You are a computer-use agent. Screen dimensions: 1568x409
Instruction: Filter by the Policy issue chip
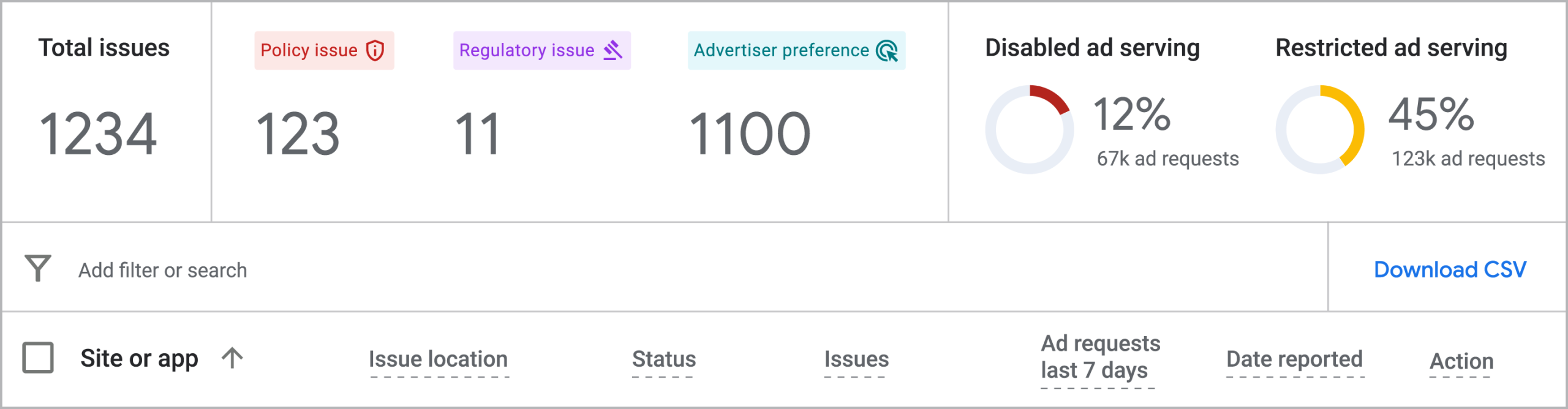point(324,50)
